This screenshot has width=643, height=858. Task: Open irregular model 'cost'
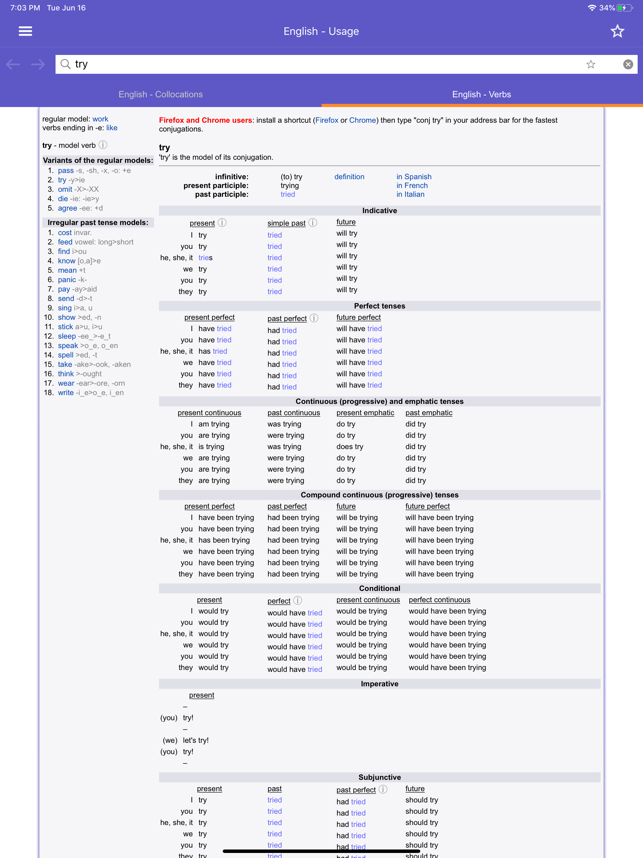pos(65,233)
